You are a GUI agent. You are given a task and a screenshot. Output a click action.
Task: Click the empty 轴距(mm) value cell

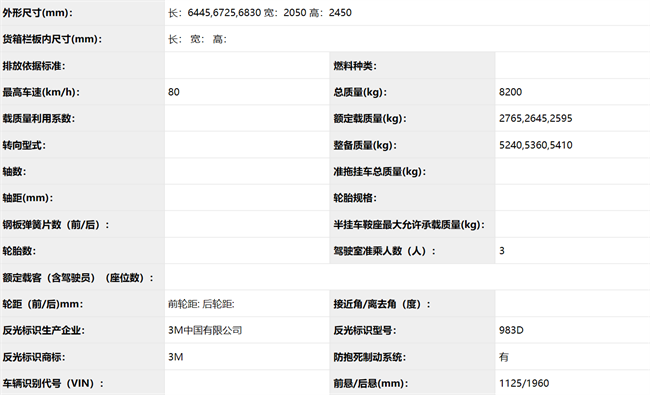[x=247, y=198]
